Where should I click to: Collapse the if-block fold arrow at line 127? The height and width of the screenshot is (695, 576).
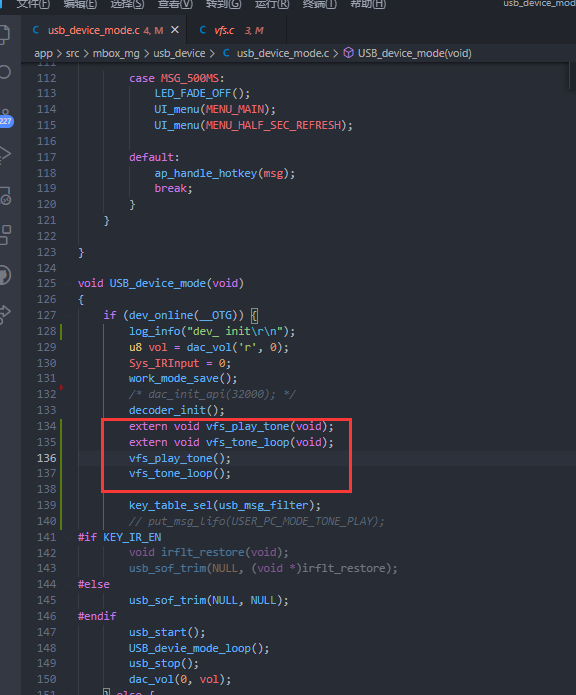coord(69,315)
